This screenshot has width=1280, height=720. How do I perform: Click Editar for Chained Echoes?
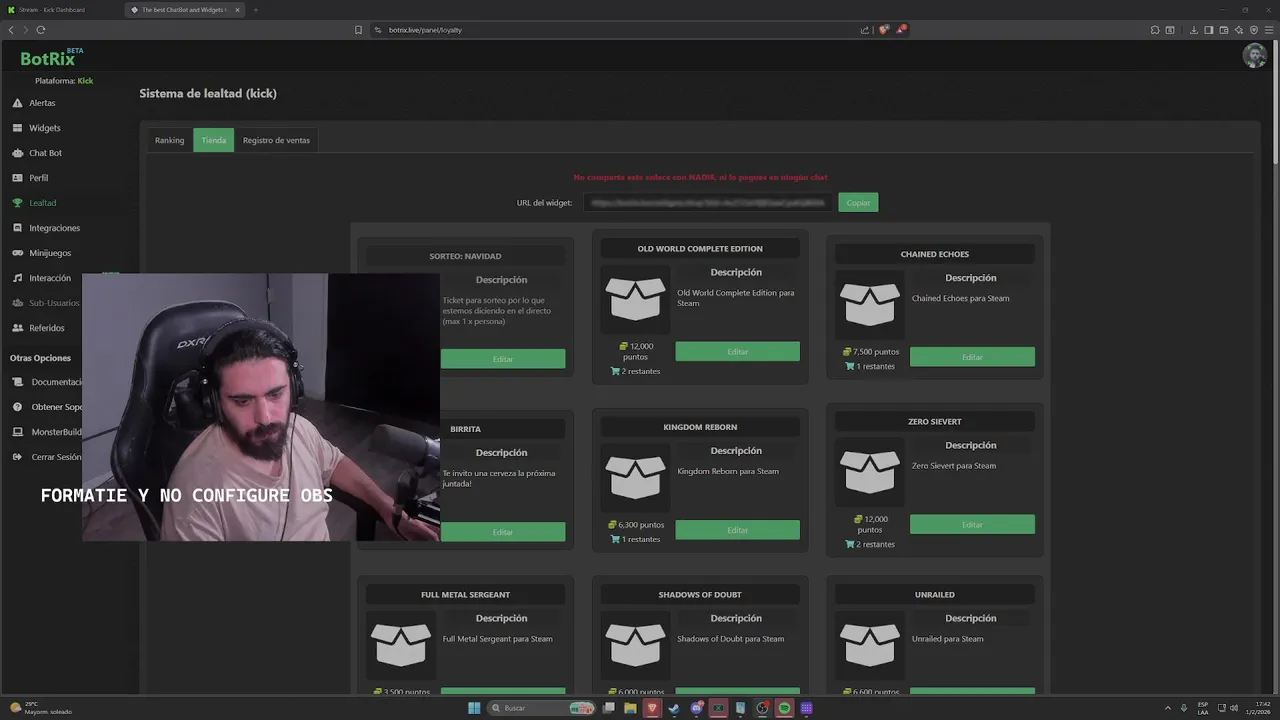coord(972,357)
